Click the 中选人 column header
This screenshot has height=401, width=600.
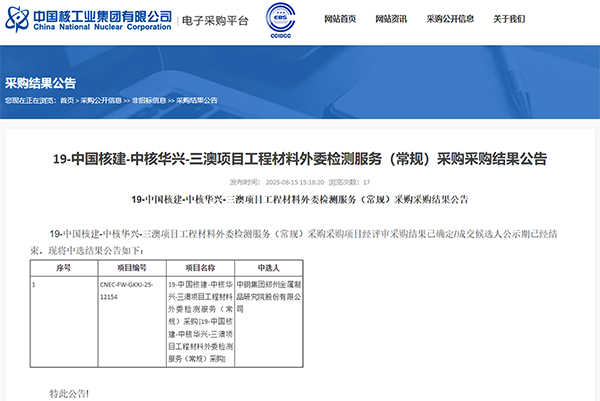click(x=269, y=268)
